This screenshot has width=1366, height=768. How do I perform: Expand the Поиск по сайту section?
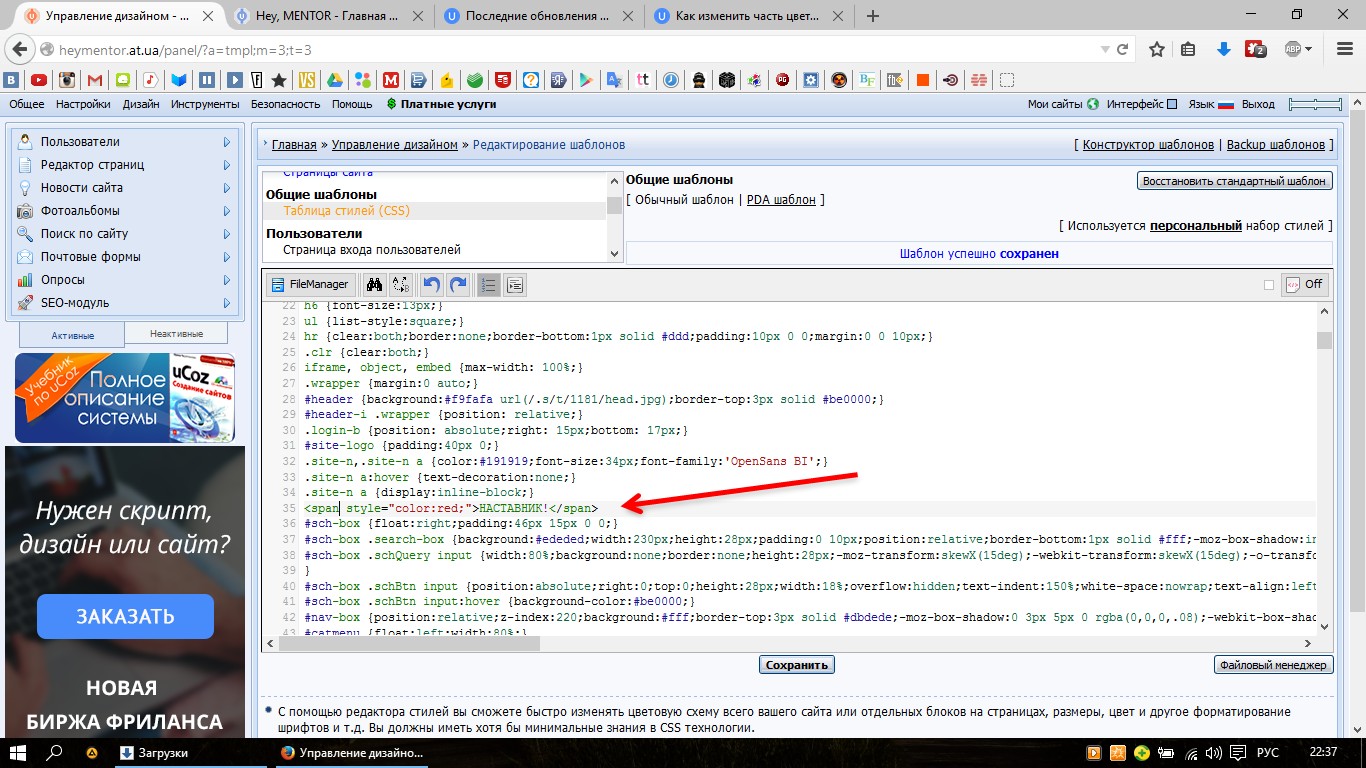125,234
